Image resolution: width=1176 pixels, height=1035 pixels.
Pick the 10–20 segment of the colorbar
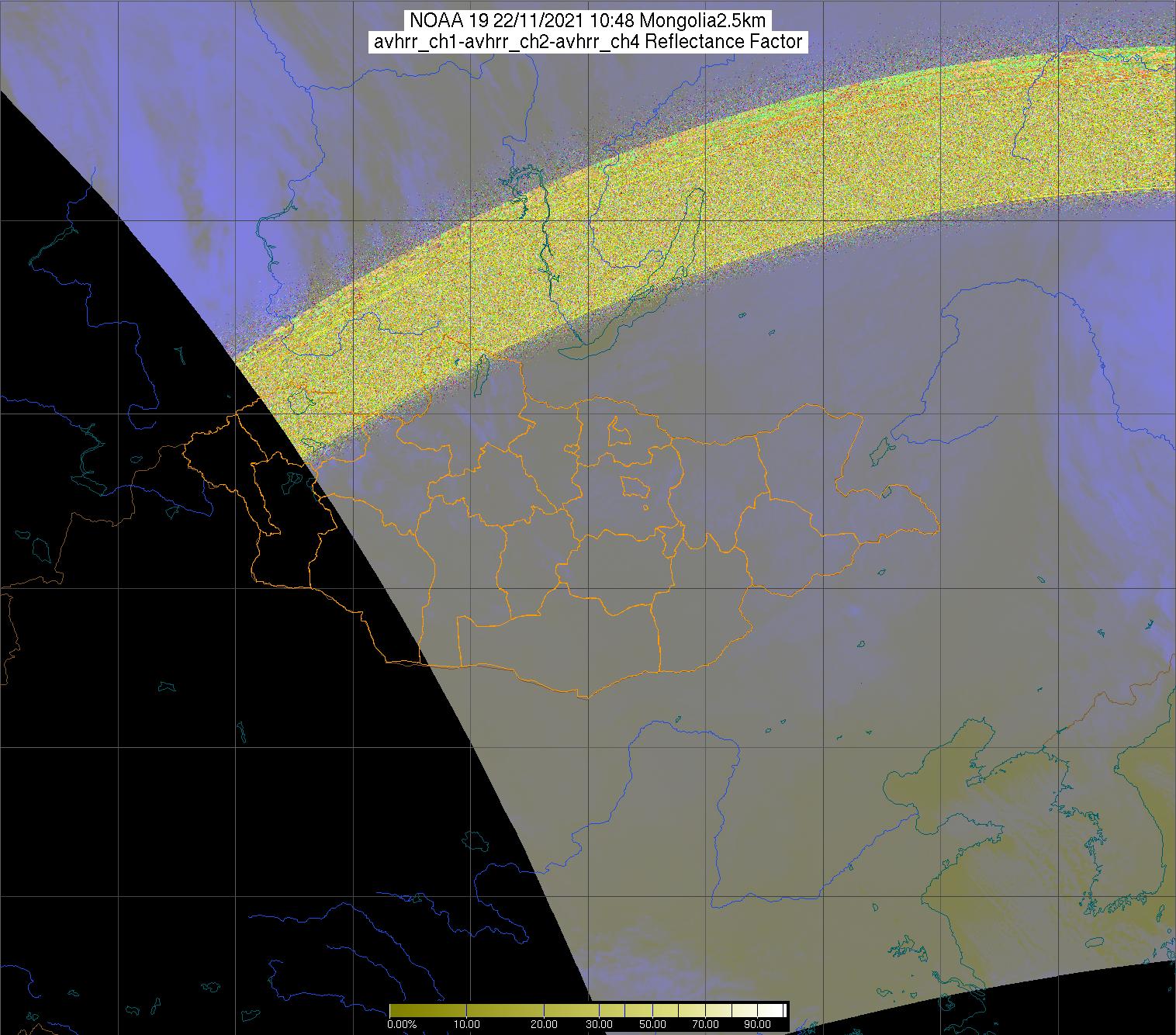coord(504,1010)
